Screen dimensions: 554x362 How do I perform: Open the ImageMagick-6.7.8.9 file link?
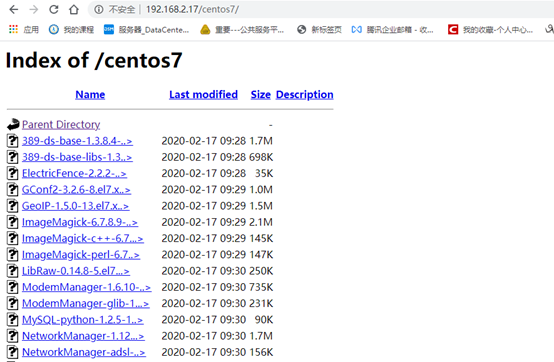click(80, 222)
